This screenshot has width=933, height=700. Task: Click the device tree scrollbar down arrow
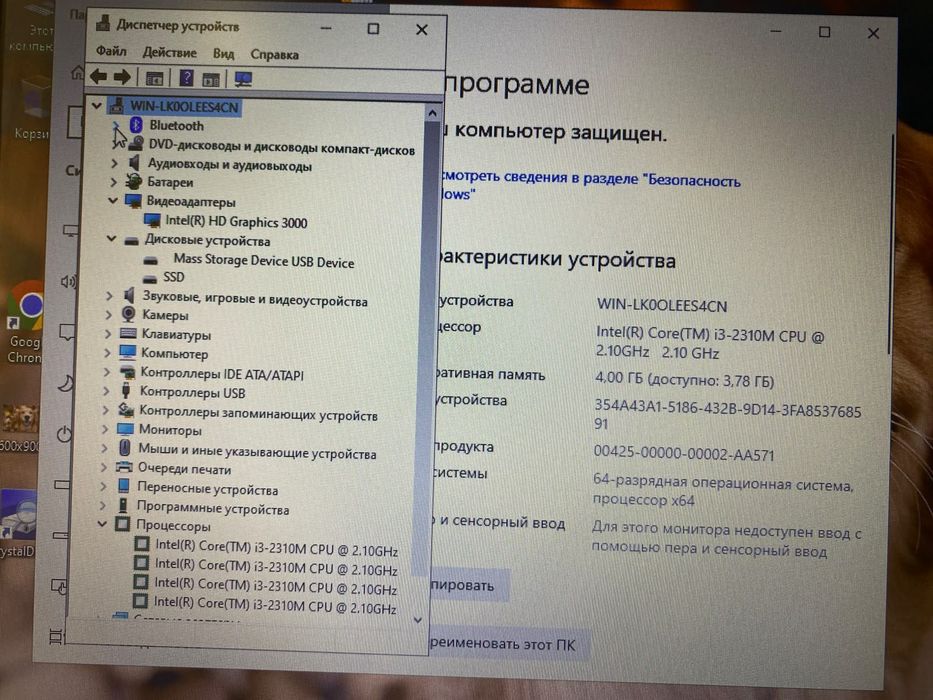click(x=418, y=620)
